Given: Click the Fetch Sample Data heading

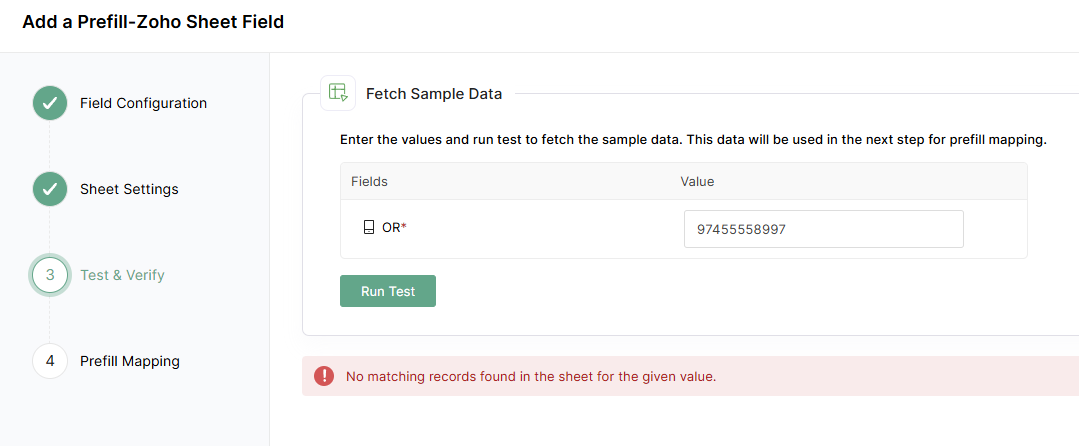Looking at the screenshot, I should click(434, 94).
